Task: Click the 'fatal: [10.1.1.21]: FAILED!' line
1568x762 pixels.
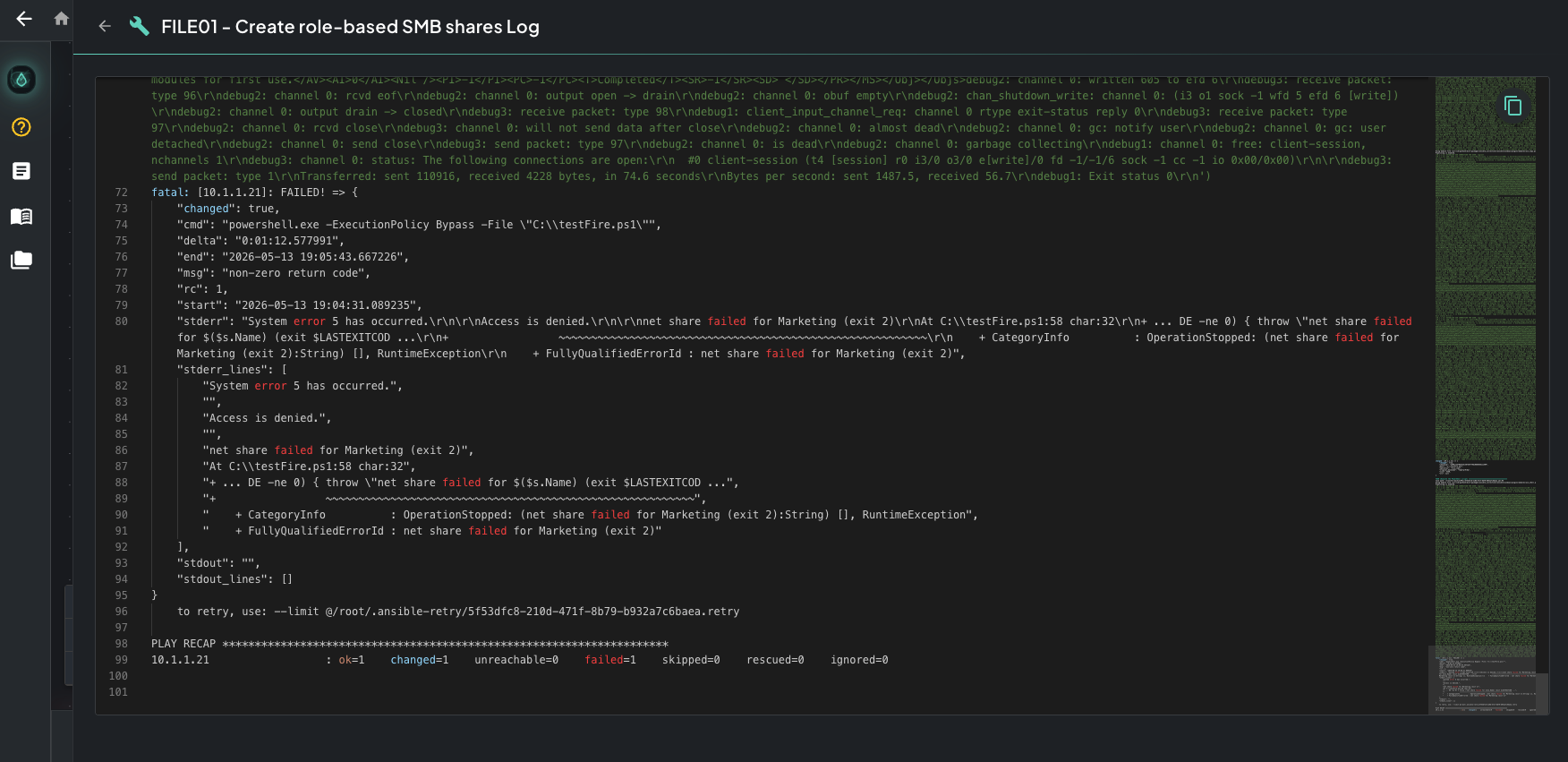Action: (x=254, y=193)
